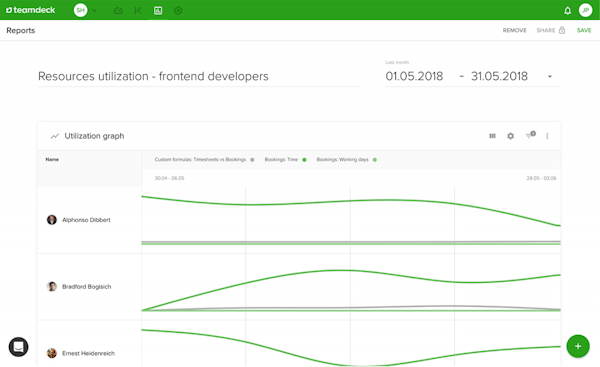Viewport: 600px width, 367px height.
Task: Toggle Bookings: Time series
Action: coord(285,160)
